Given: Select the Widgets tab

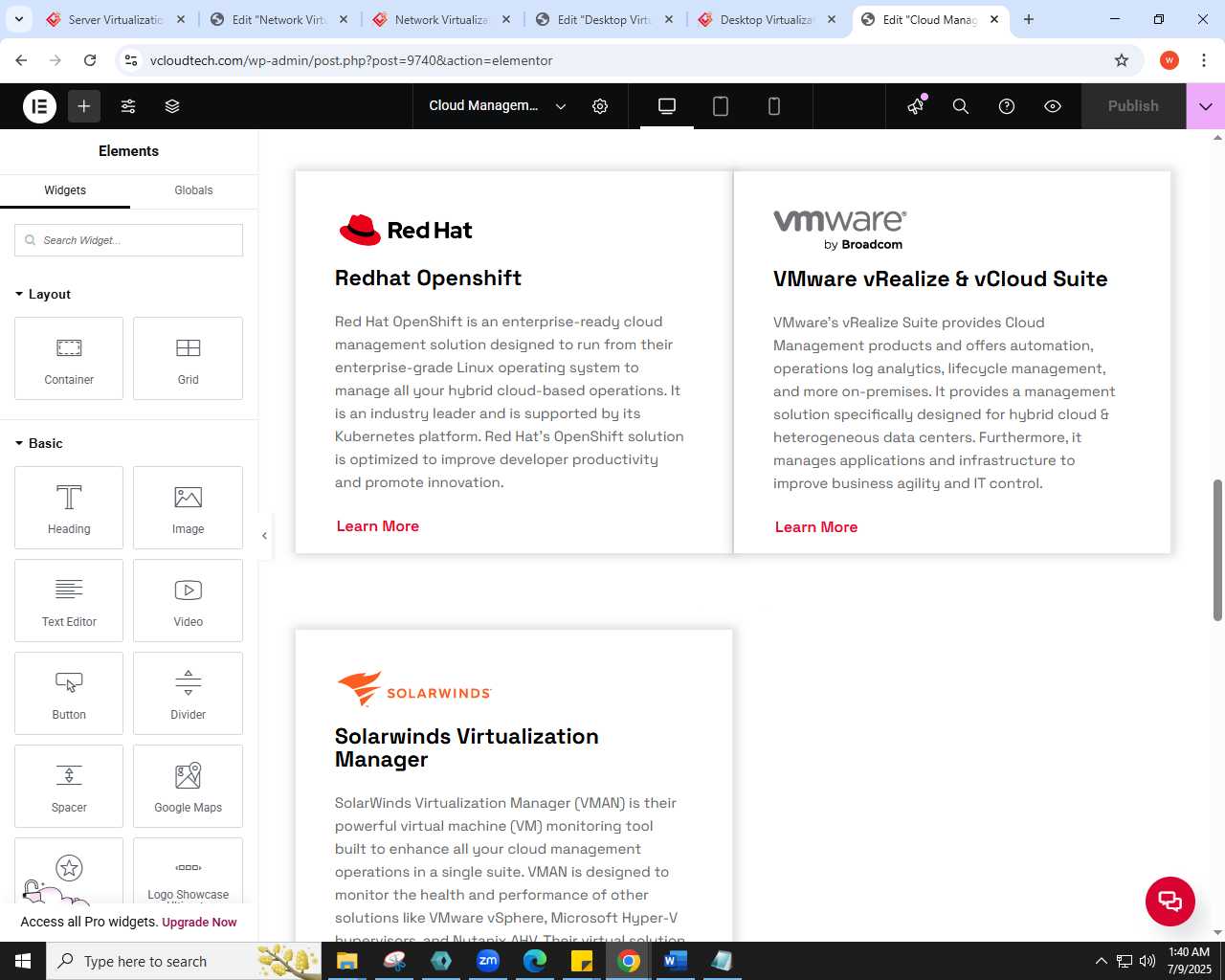Looking at the screenshot, I should [x=65, y=190].
